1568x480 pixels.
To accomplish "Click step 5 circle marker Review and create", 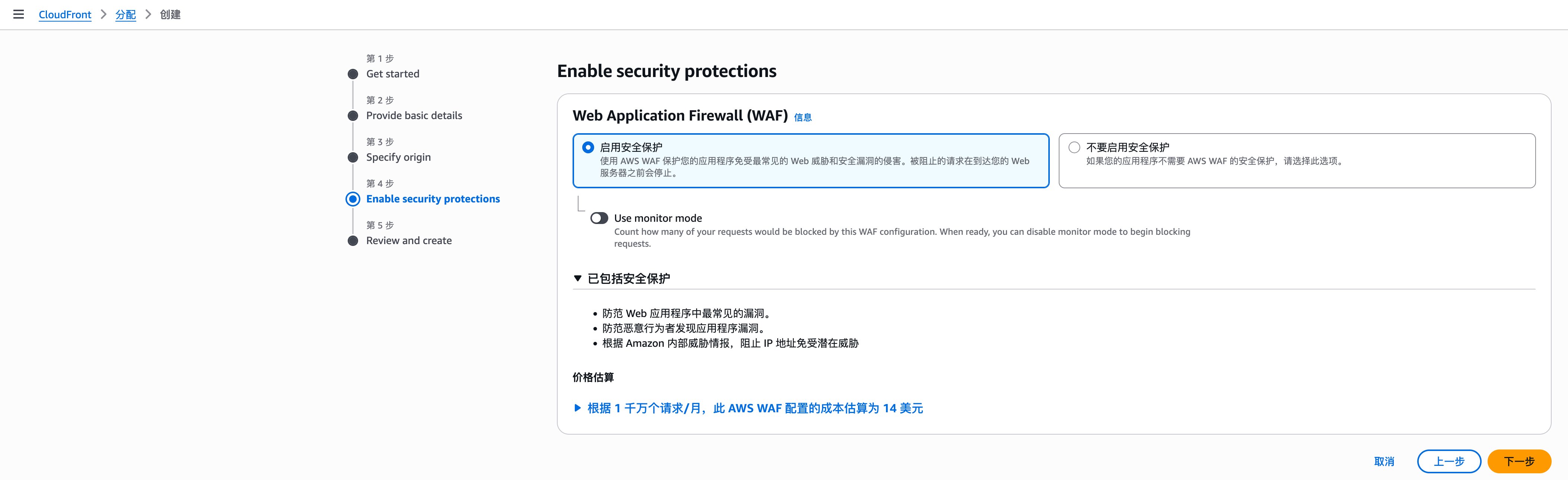I will click(353, 241).
